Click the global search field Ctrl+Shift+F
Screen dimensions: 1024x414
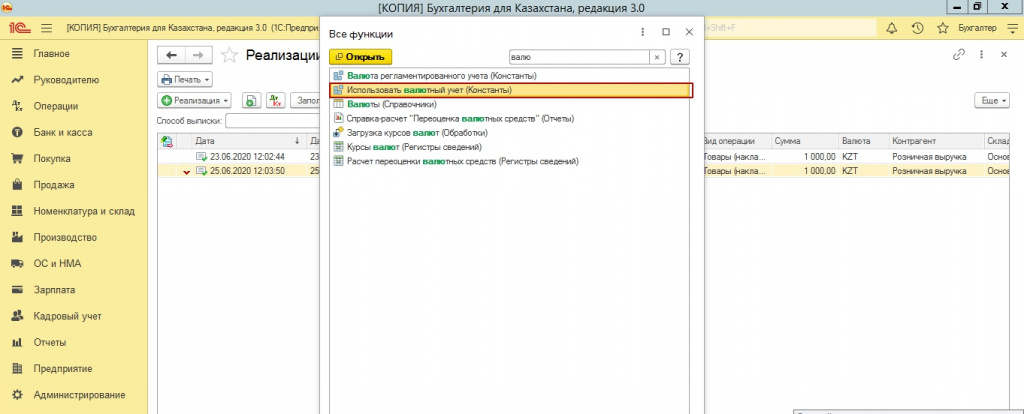790,28
